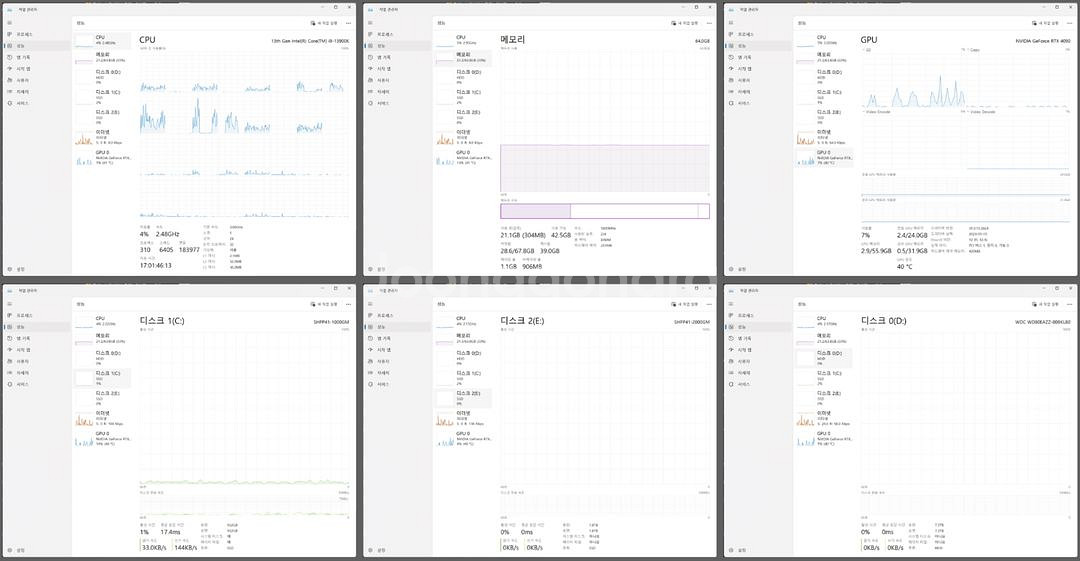Open more options (...) menu in Memory window
The height and width of the screenshot is (561, 1080).
click(709, 23)
